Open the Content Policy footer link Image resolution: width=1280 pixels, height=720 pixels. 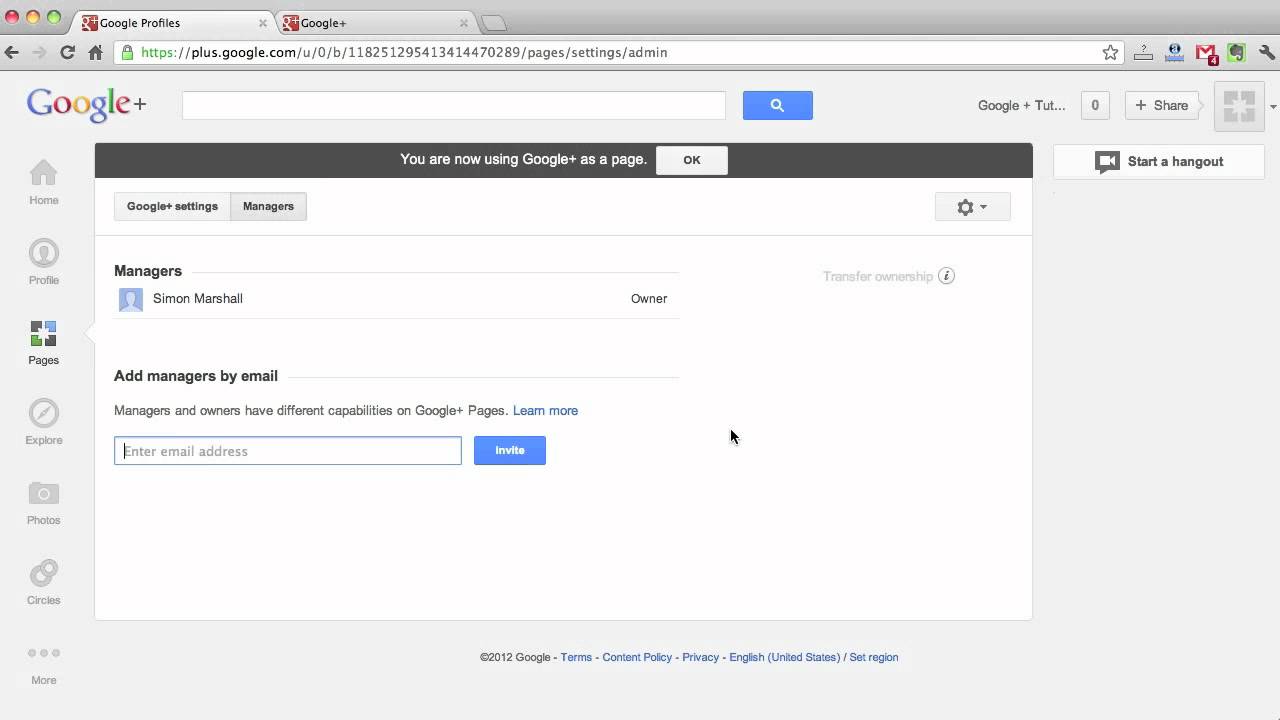pos(637,657)
